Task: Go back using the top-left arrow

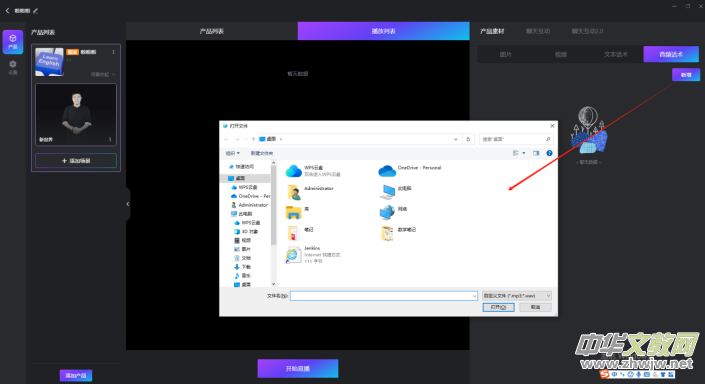Action: tap(7, 10)
